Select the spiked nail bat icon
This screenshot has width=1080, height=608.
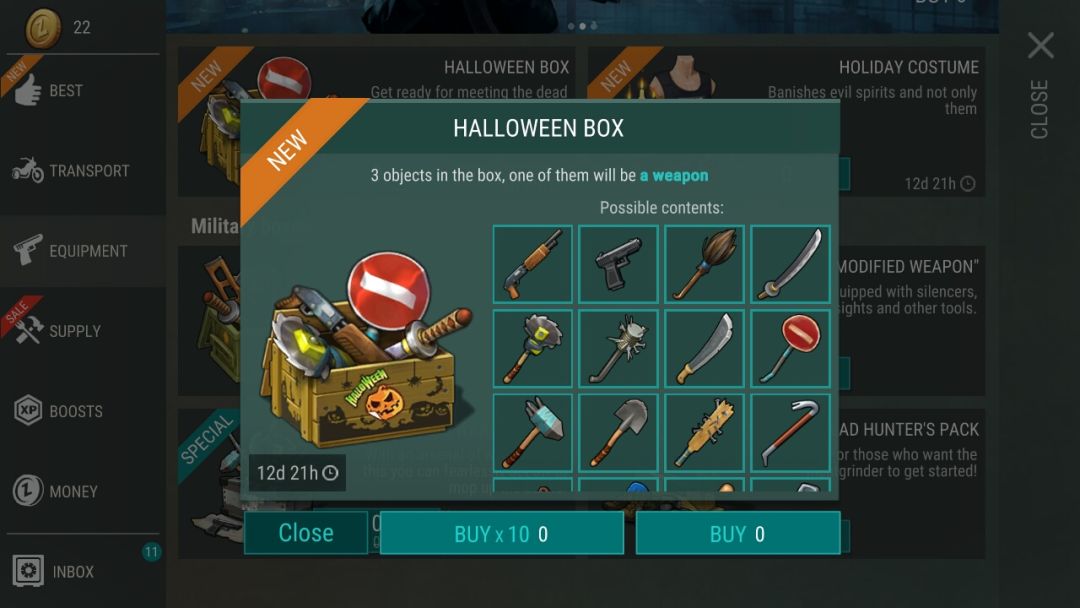click(705, 433)
